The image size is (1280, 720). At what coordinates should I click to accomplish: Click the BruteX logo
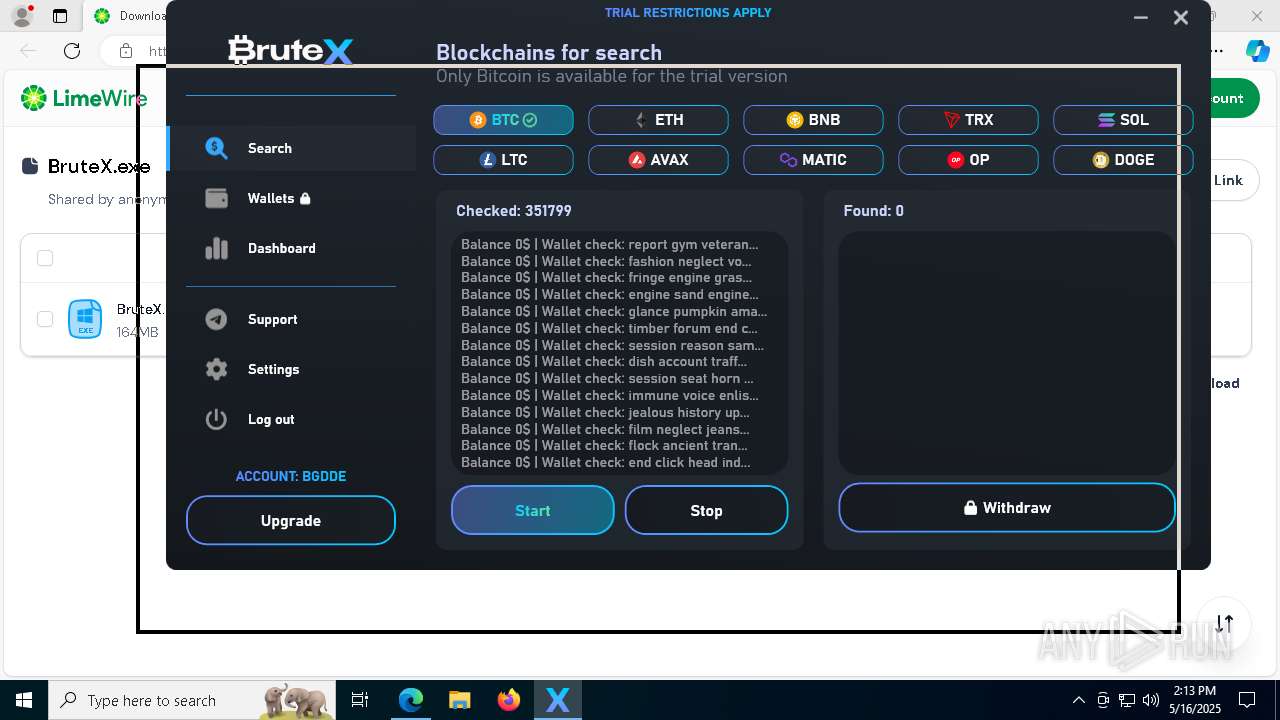(x=291, y=50)
